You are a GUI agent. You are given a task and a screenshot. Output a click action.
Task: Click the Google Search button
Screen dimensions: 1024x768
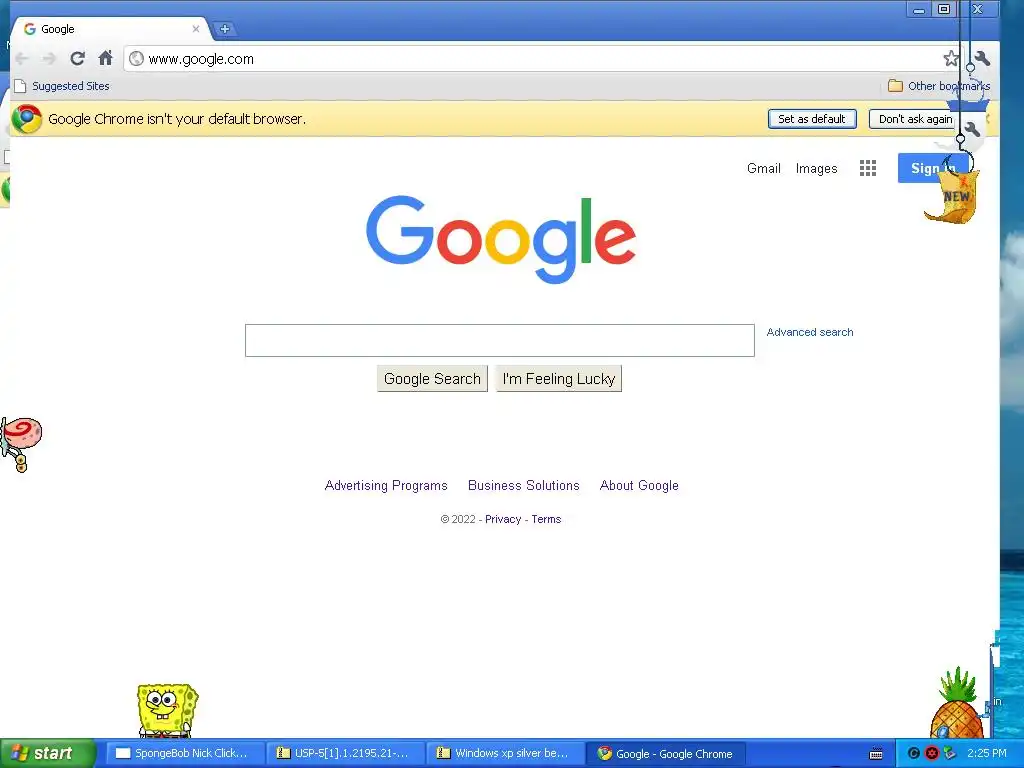pyautogui.click(x=432, y=379)
